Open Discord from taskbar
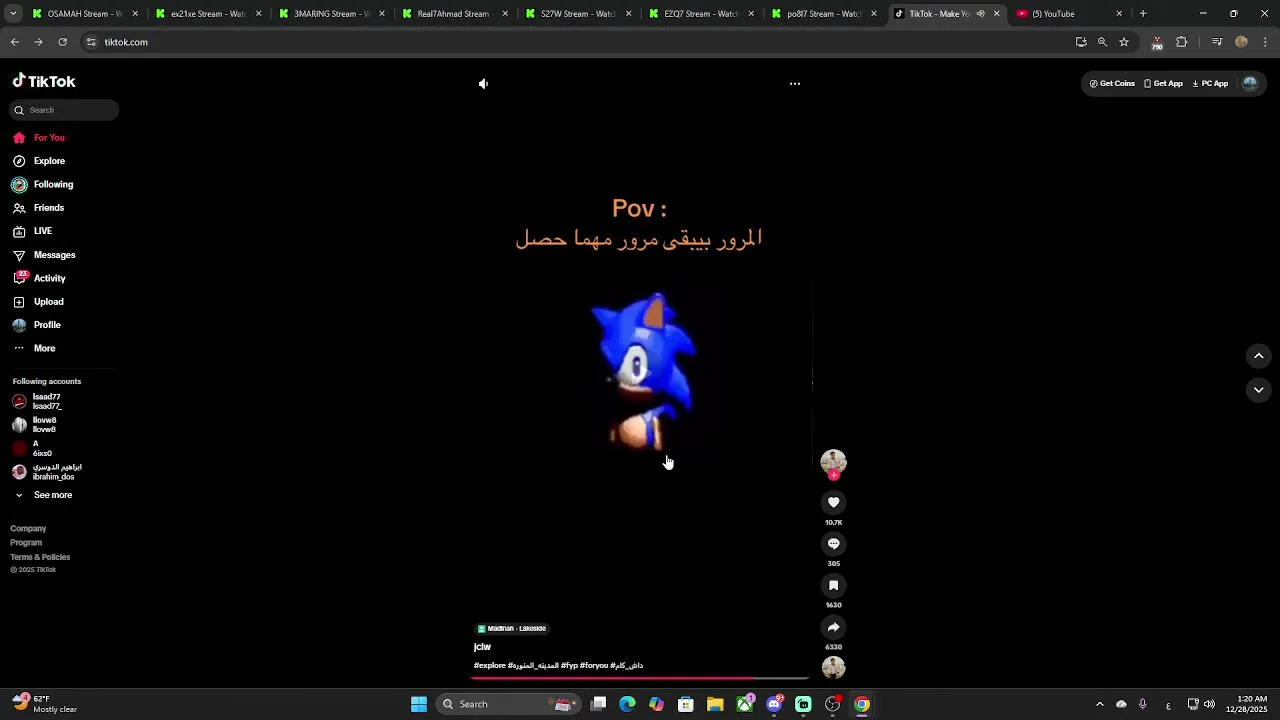The width and height of the screenshot is (1280, 720). 774,704
